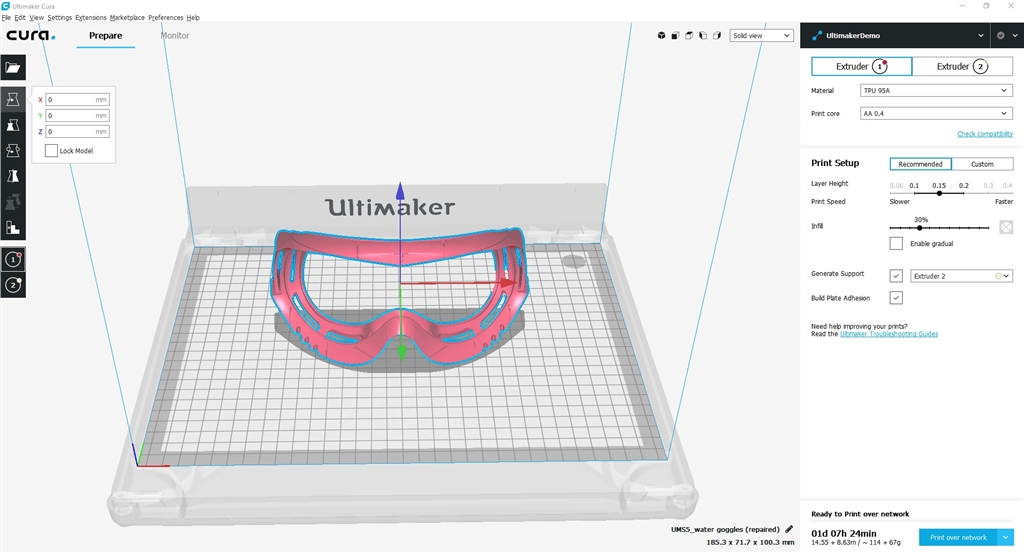Open Ultimaker Troubleshooting Guides link
This screenshot has width=1024, height=553.
(889, 334)
